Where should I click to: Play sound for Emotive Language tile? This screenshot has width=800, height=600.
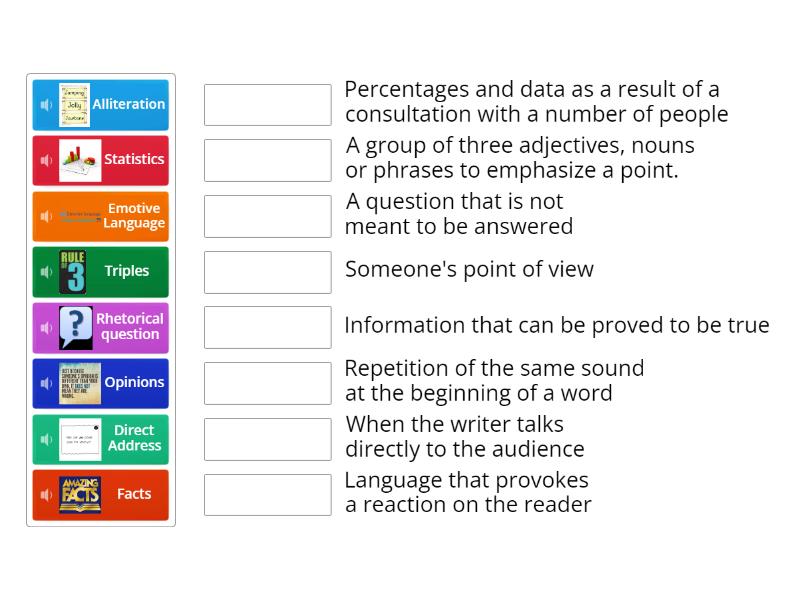click(46, 216)
